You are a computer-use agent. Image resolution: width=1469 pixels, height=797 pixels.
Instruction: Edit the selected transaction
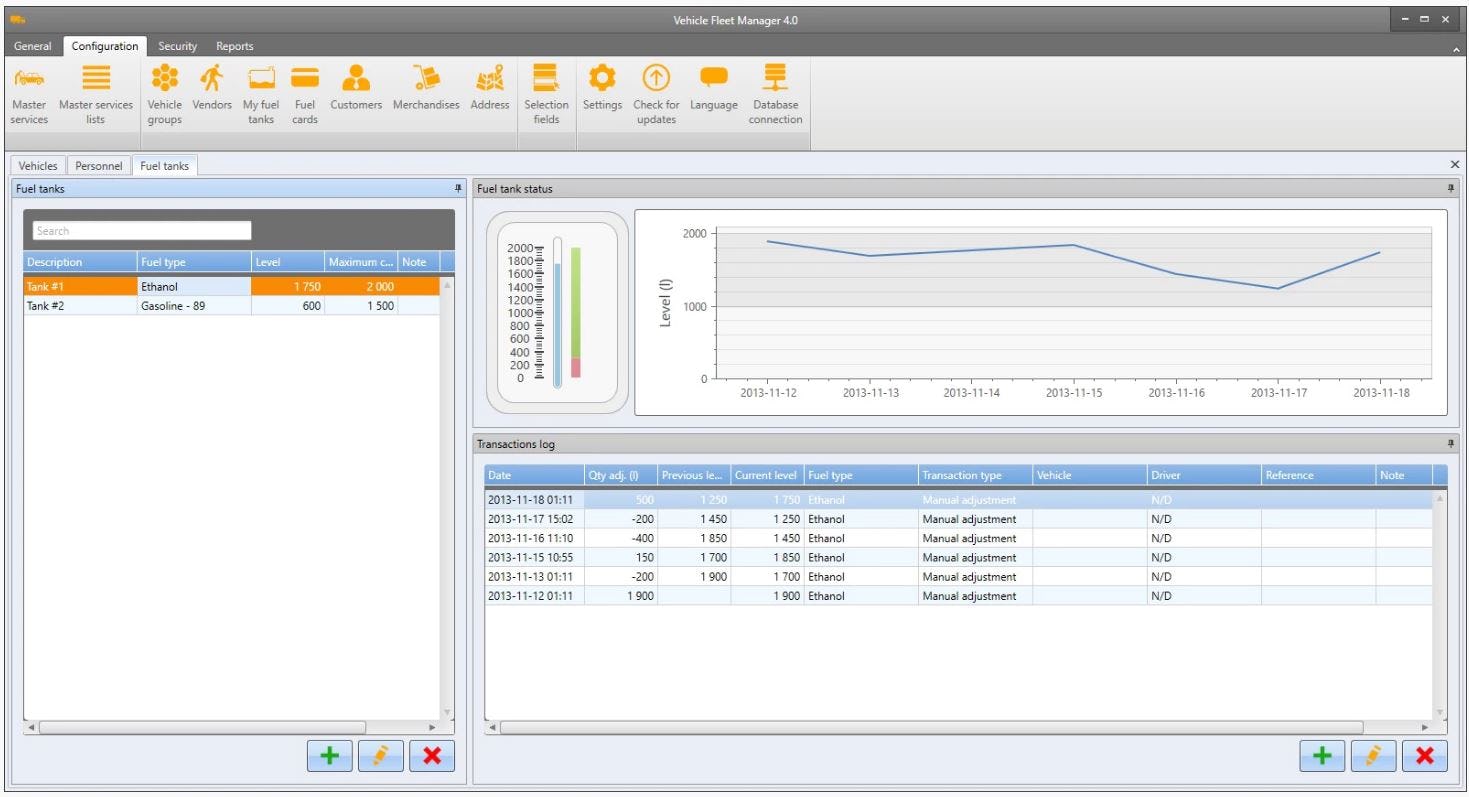[x=1373, y=756]
